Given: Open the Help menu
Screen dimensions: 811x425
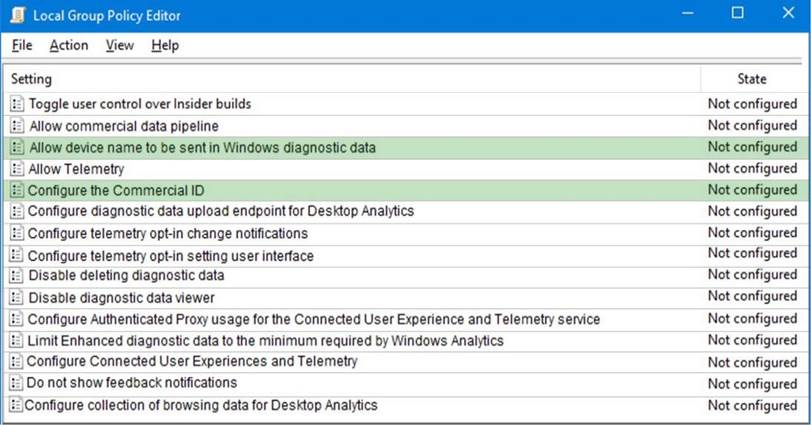Looking at the screenshot, I should click(x=165, y=45).
